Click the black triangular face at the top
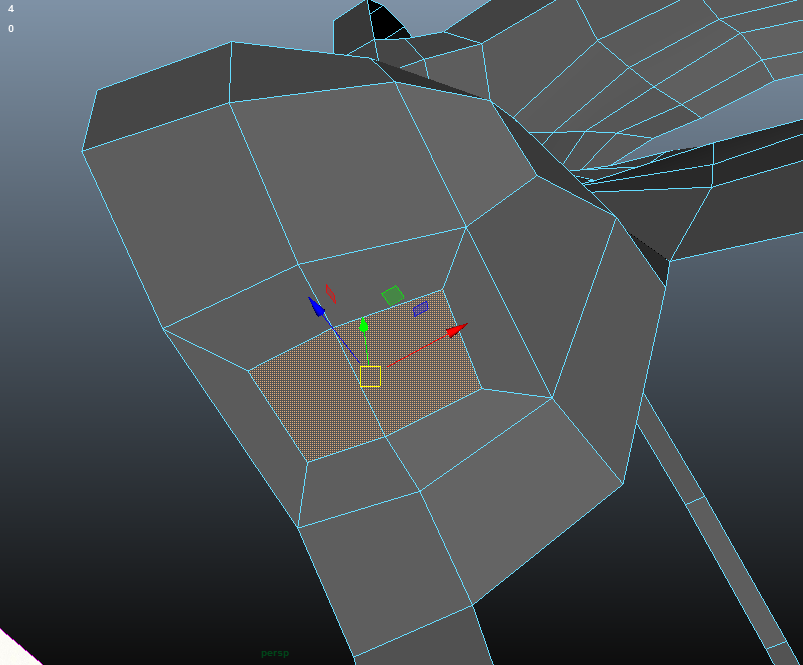The height and width of the screenshot is (665, 803). (383, 18)
